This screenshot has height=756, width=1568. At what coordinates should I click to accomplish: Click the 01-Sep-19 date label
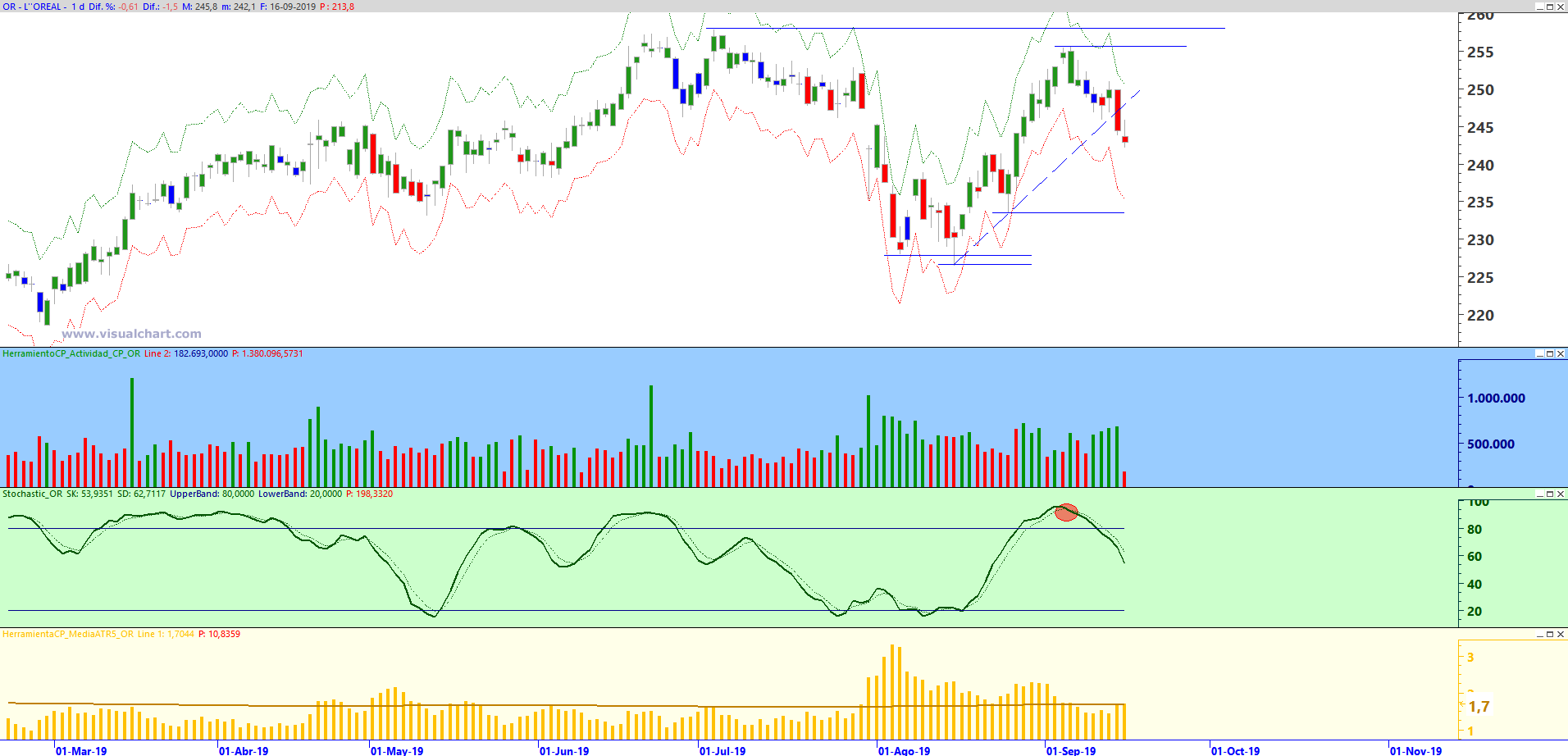[x=1071, y=750]
